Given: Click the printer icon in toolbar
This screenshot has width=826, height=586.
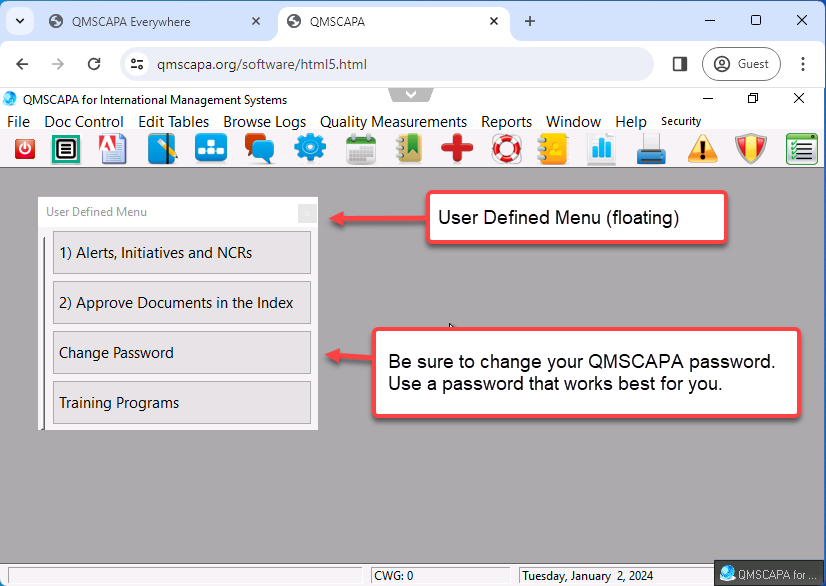Looking at the screenshot, I should (x=651, y=149).
